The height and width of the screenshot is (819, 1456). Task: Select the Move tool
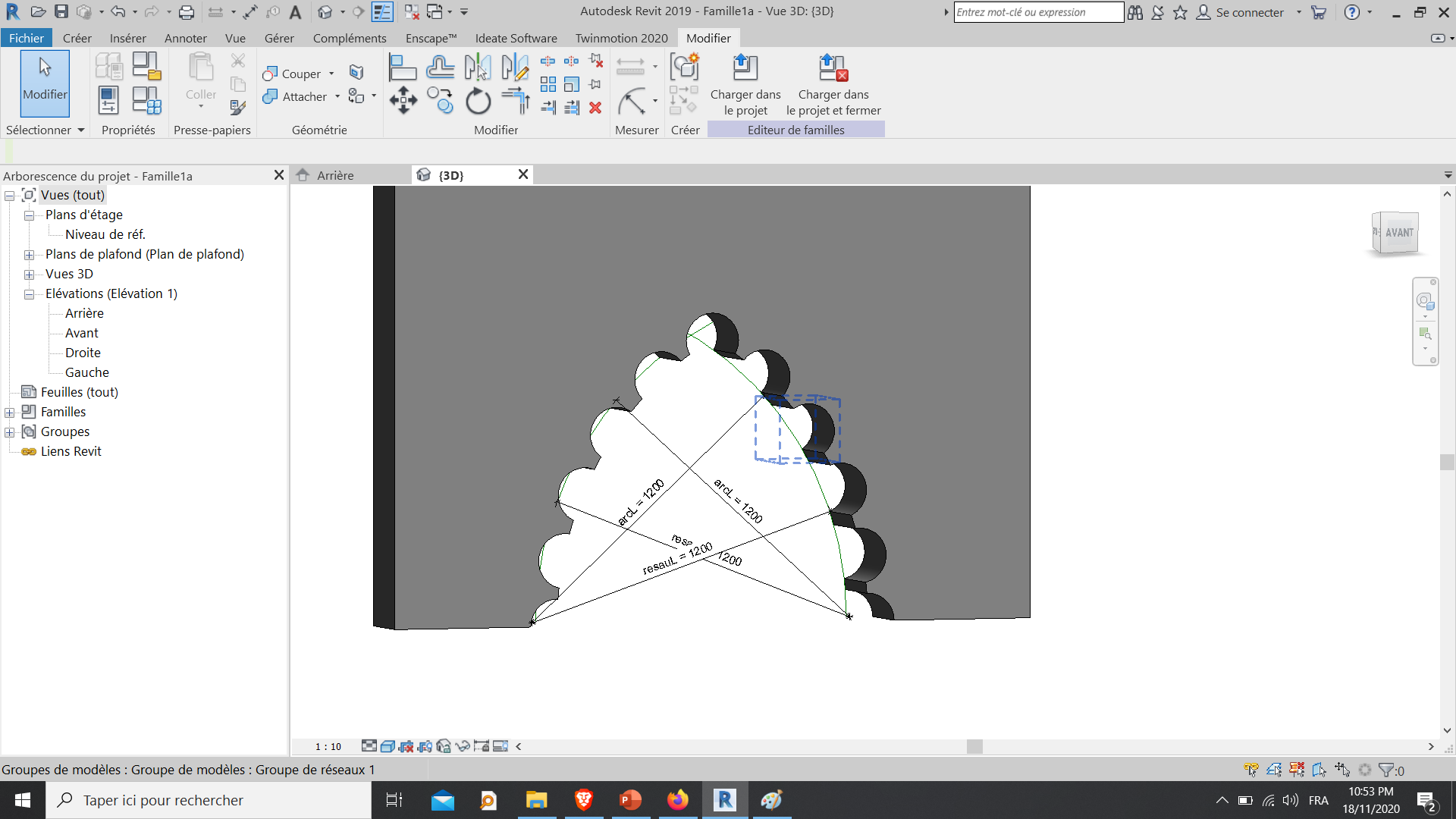click(x=403, y=101)
